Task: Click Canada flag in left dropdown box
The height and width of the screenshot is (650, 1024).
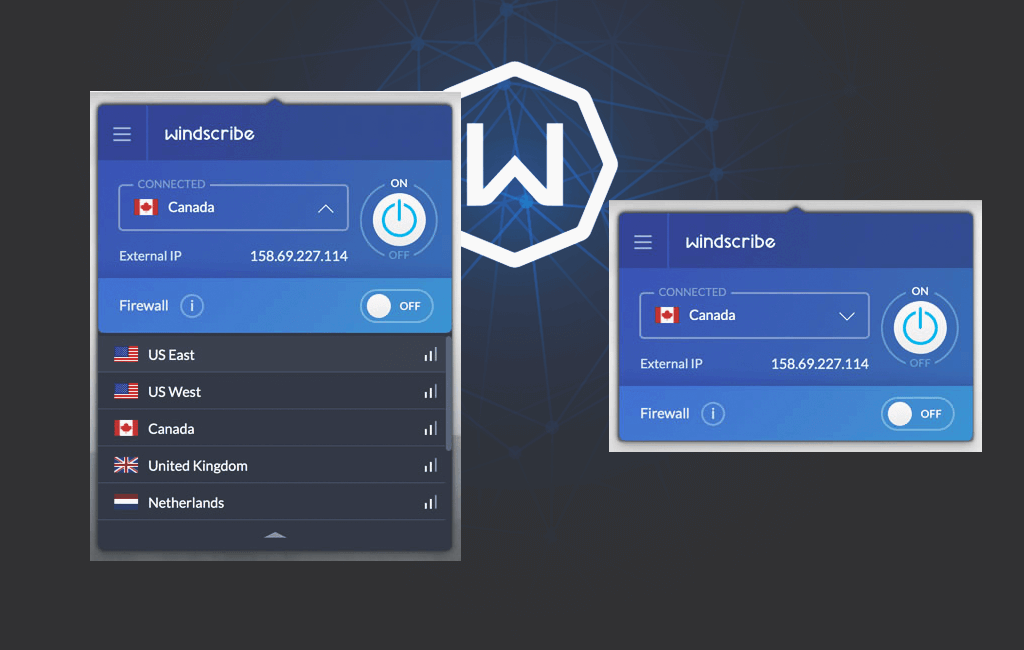Action: (x=146, y=207)
